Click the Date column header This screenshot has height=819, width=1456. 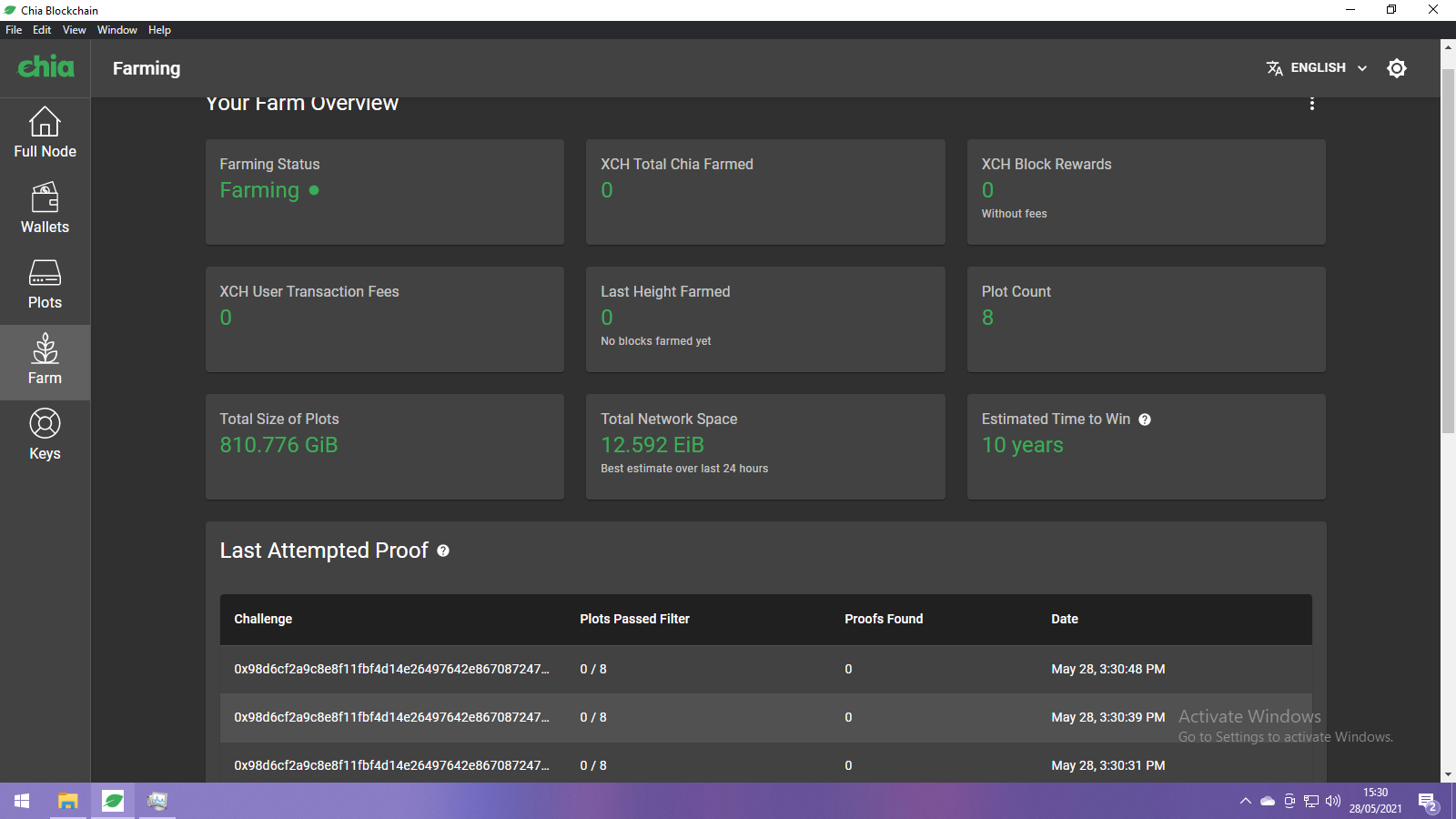pos(1065,619)
